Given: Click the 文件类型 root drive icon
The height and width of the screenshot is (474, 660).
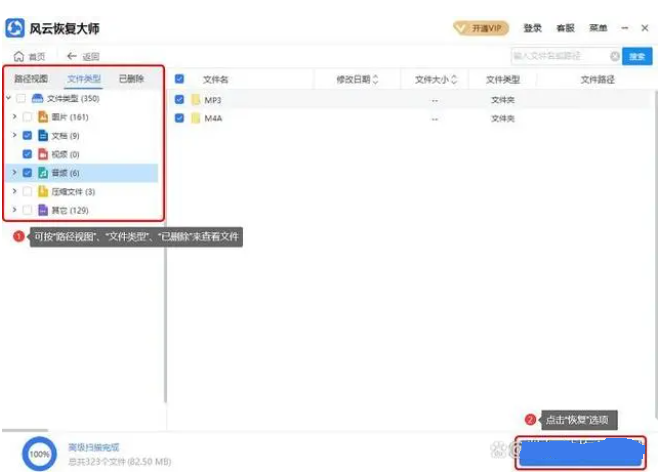Looking at the screenshot, I should (x=37, y=99).
